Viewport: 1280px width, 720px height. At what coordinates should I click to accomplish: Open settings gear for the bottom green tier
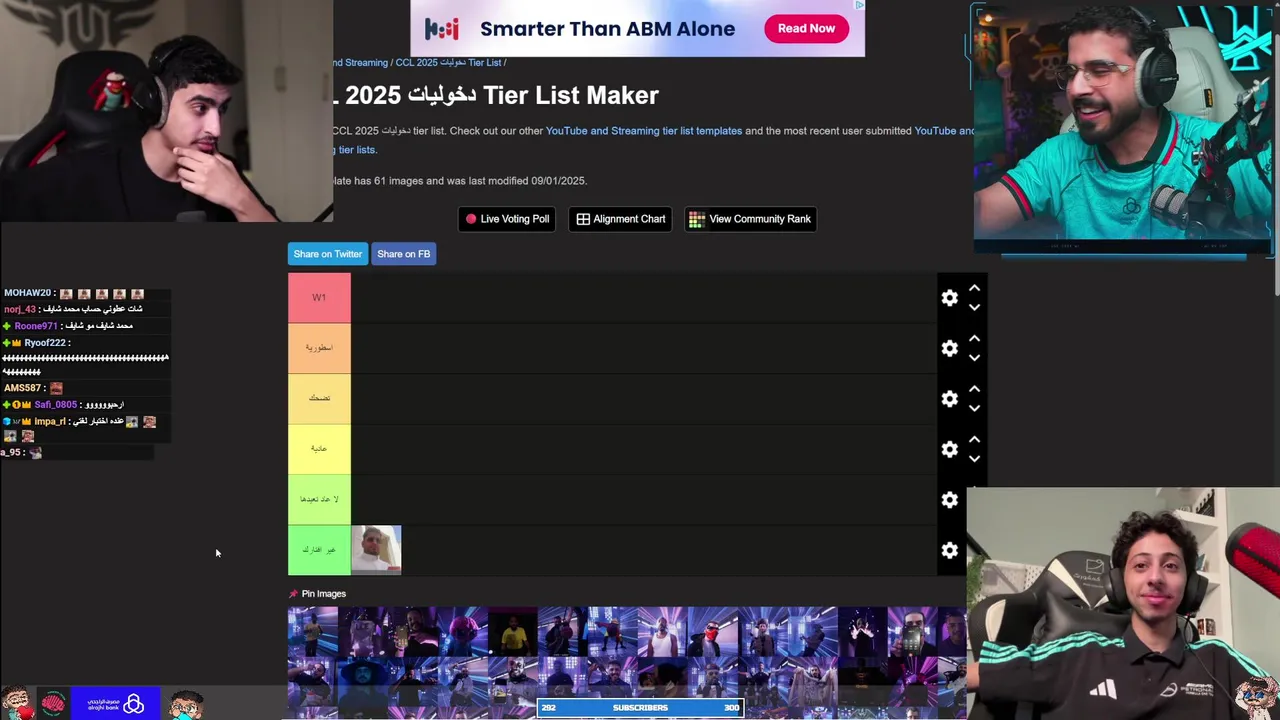coord(949,550)
